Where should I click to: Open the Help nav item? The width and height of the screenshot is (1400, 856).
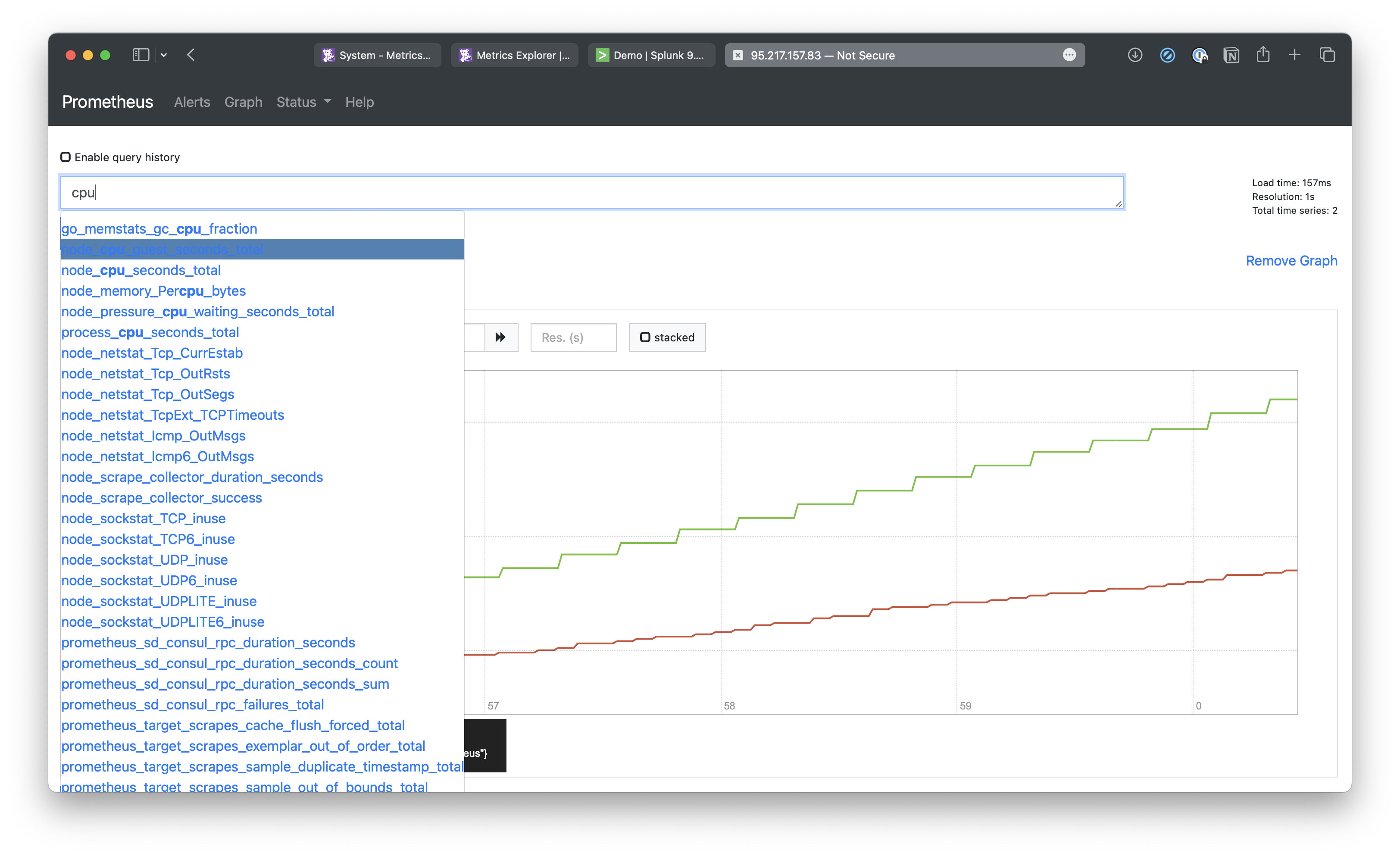tap(359, 102)
